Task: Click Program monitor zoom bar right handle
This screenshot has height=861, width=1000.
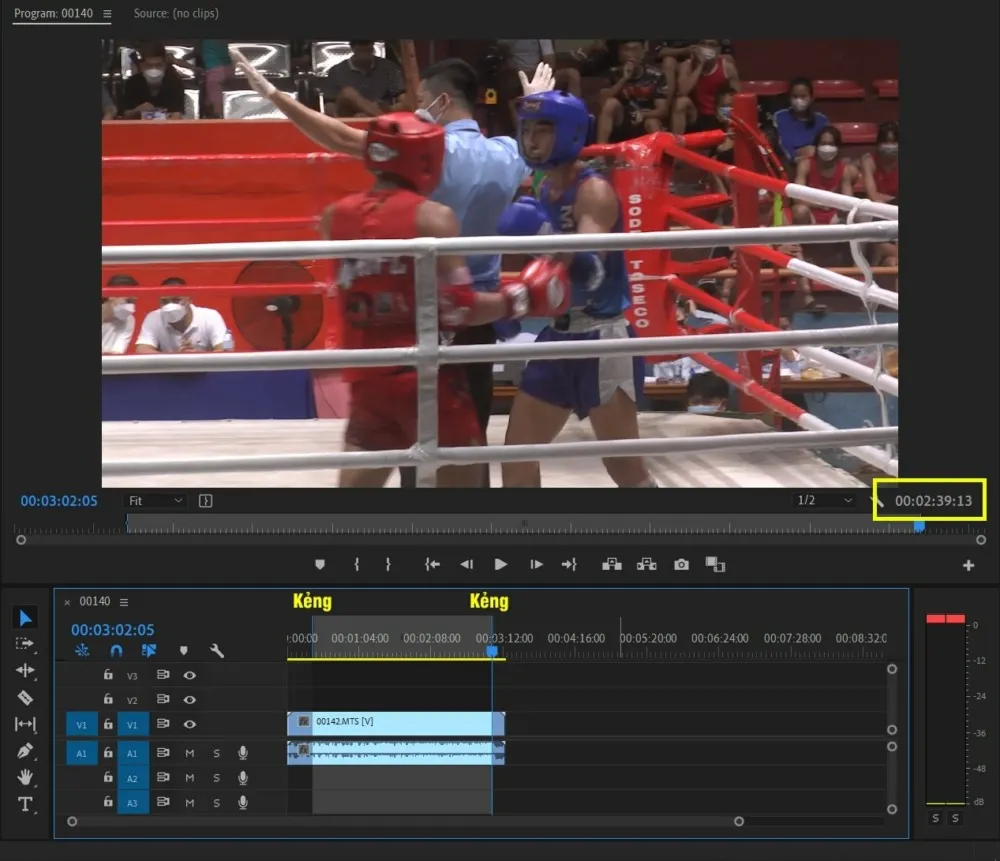Action: pos(981,540)
